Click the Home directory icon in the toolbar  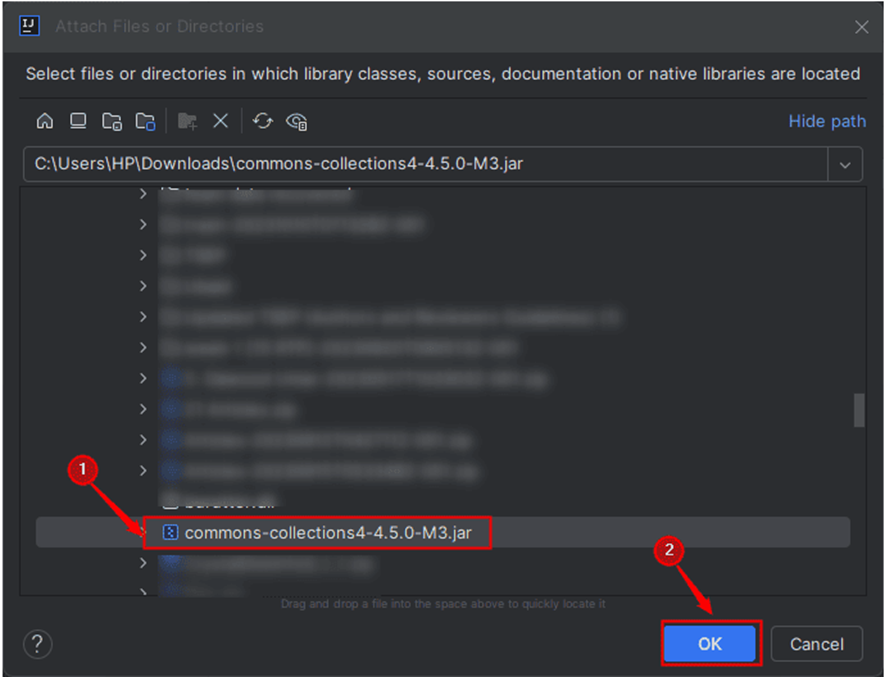pos(45,120)
